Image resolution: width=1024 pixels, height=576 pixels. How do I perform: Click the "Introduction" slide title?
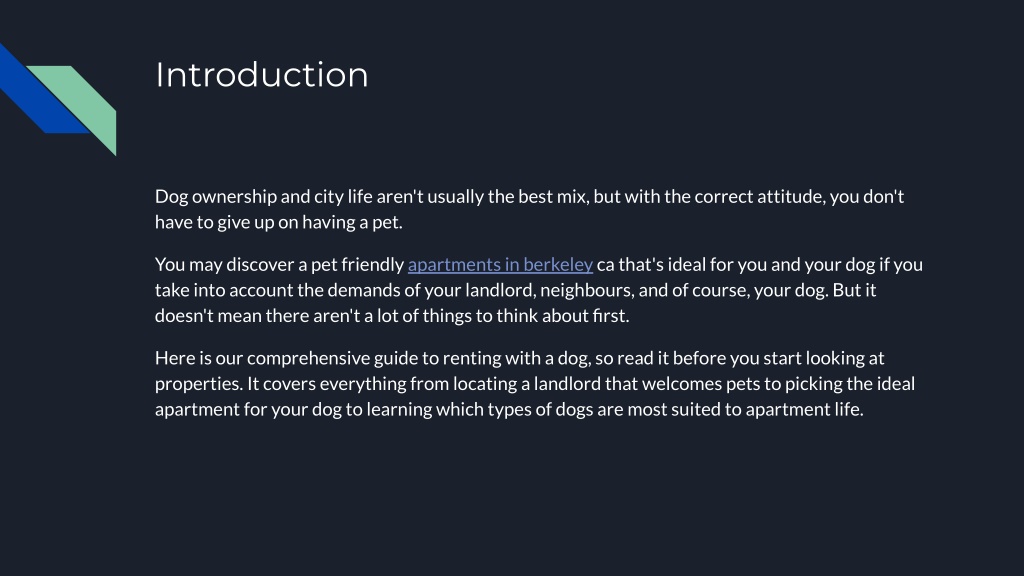(x=262, y=75)
